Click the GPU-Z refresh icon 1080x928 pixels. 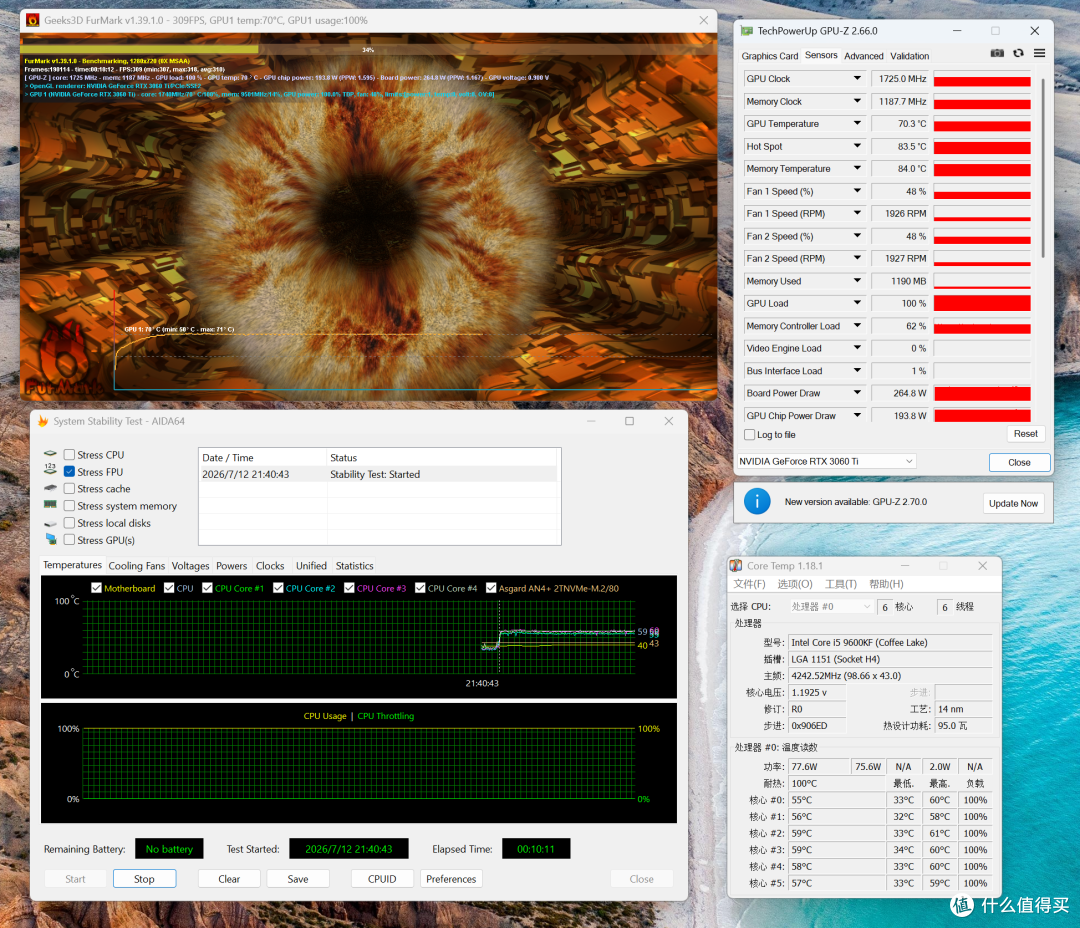(x=1018, y=53)
